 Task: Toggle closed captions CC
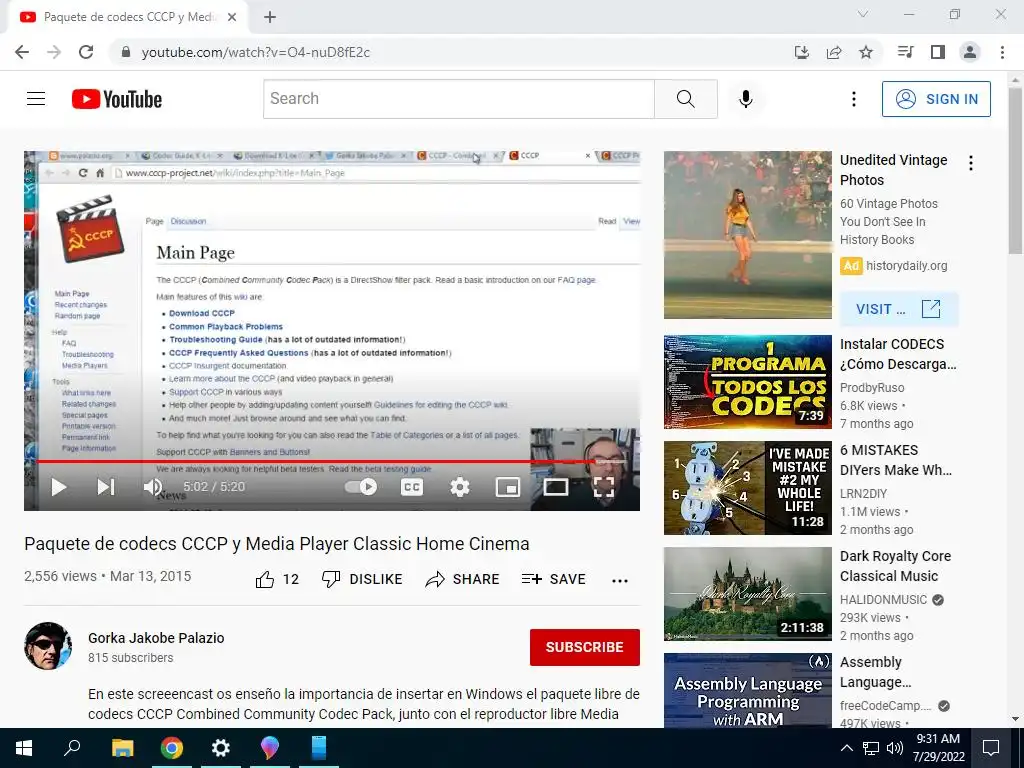411,487
